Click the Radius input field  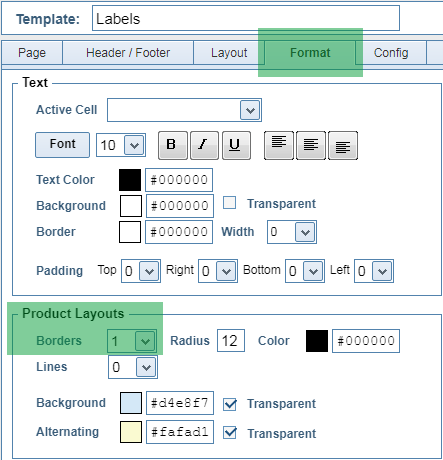tap(231, 341)
